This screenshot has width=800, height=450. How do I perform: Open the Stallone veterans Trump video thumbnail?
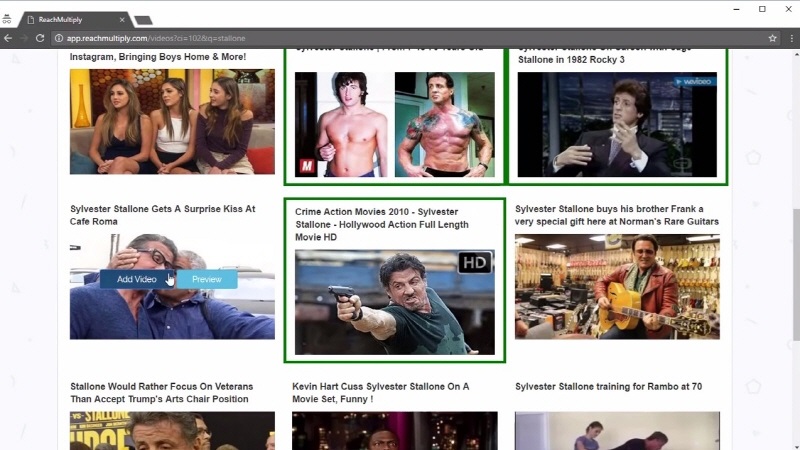click(x=172, y=431)
